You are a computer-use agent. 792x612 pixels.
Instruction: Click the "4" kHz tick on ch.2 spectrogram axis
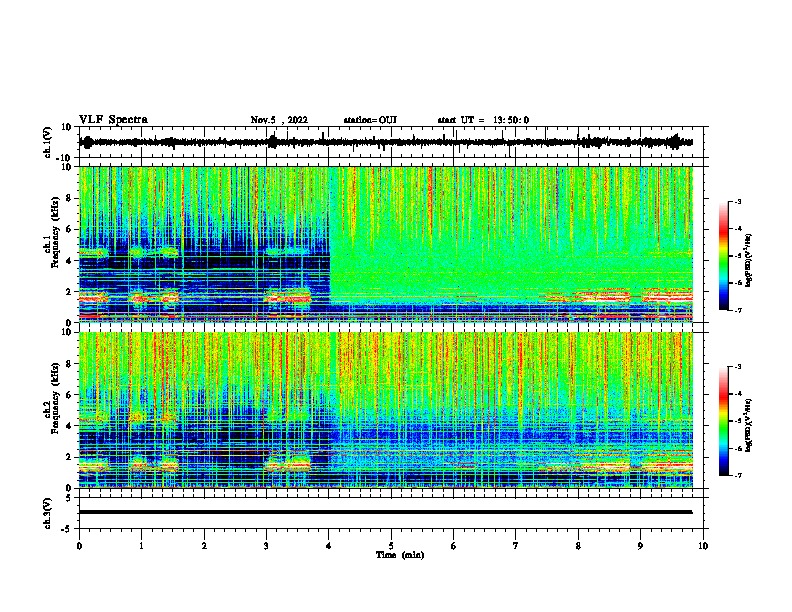point(69,426)
